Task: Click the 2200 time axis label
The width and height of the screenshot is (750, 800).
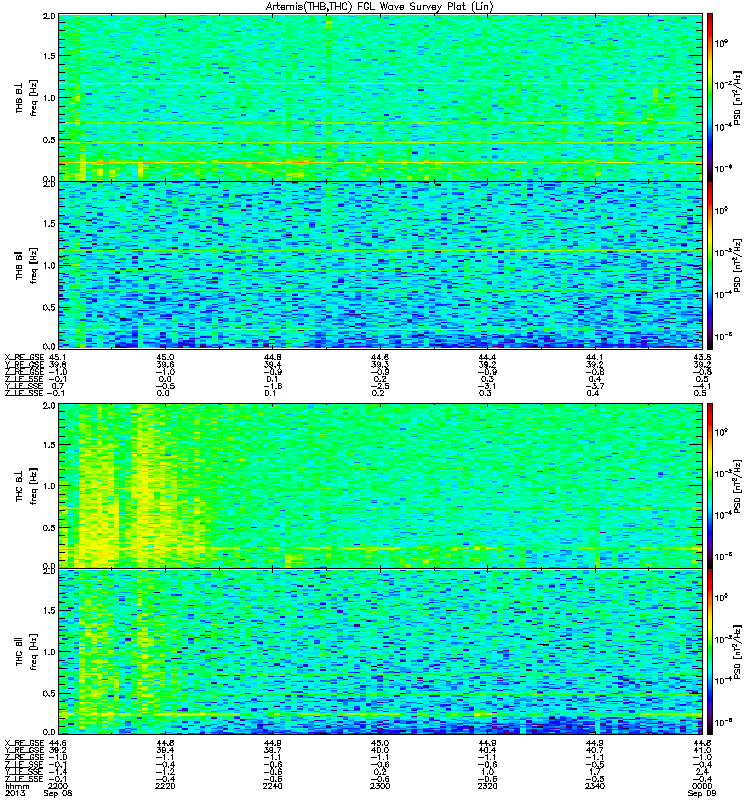Action: [x=58, y=786]
